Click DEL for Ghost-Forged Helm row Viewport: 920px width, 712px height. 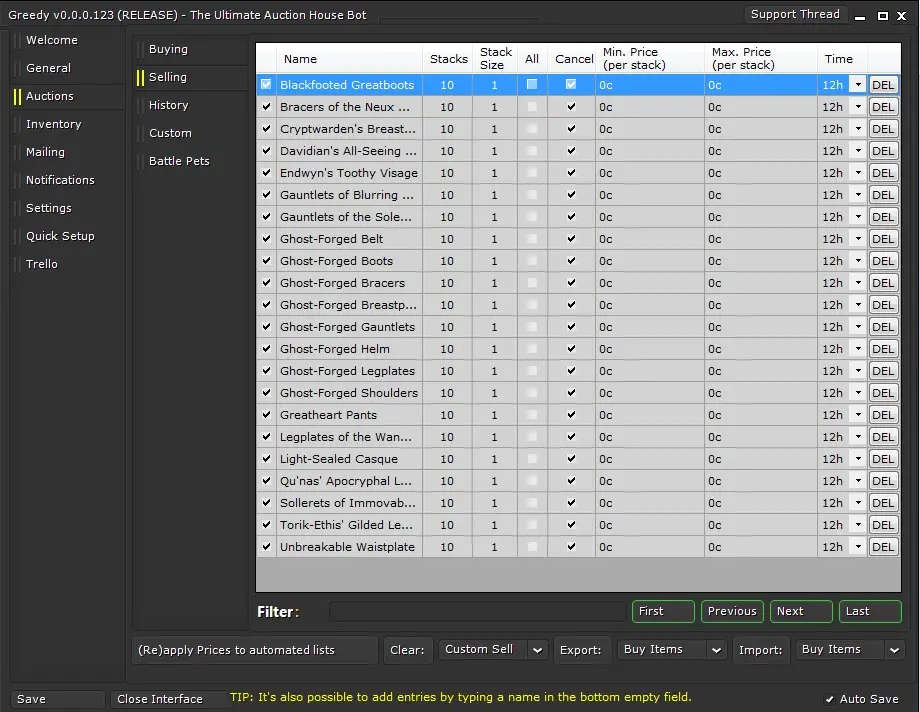883,349
